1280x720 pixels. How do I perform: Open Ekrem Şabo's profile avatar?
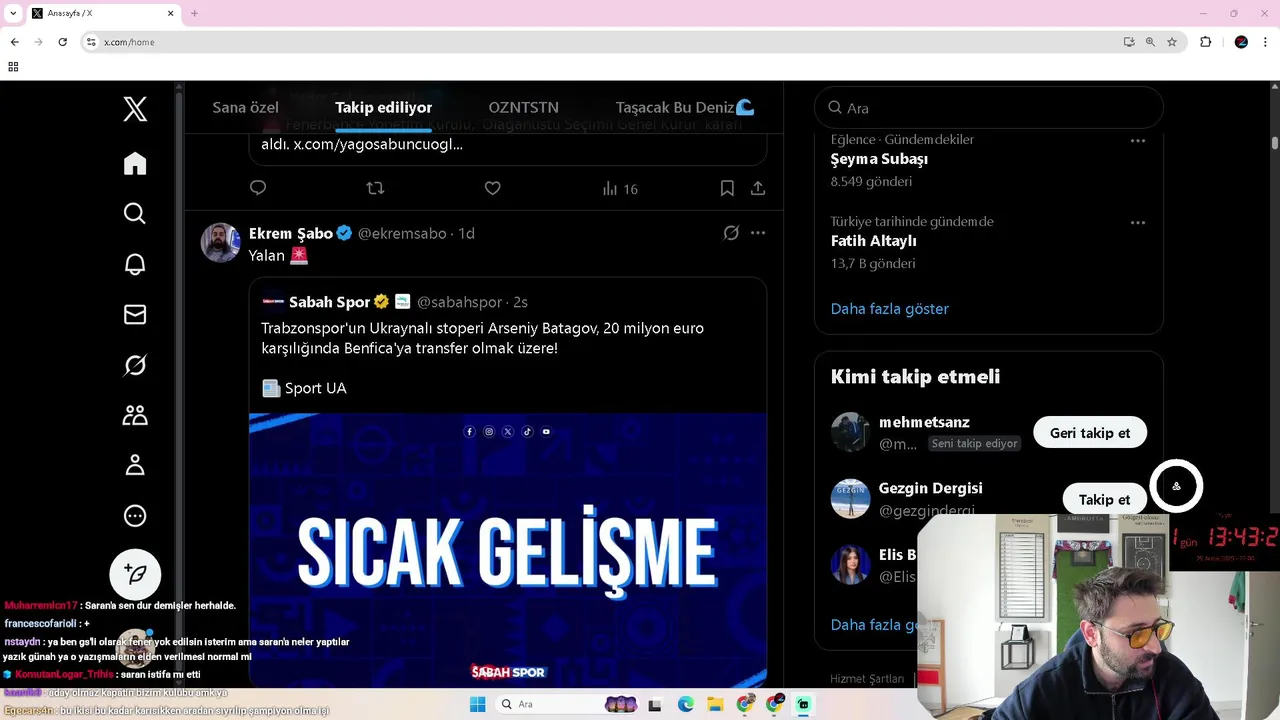click(221, 243)
